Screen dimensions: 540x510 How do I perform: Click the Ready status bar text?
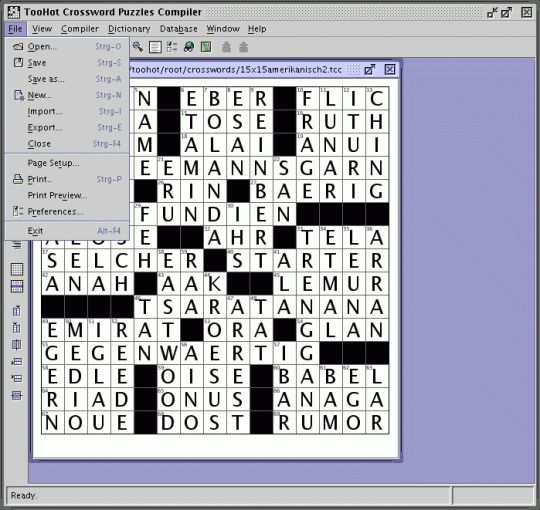[x=24, y=496]
